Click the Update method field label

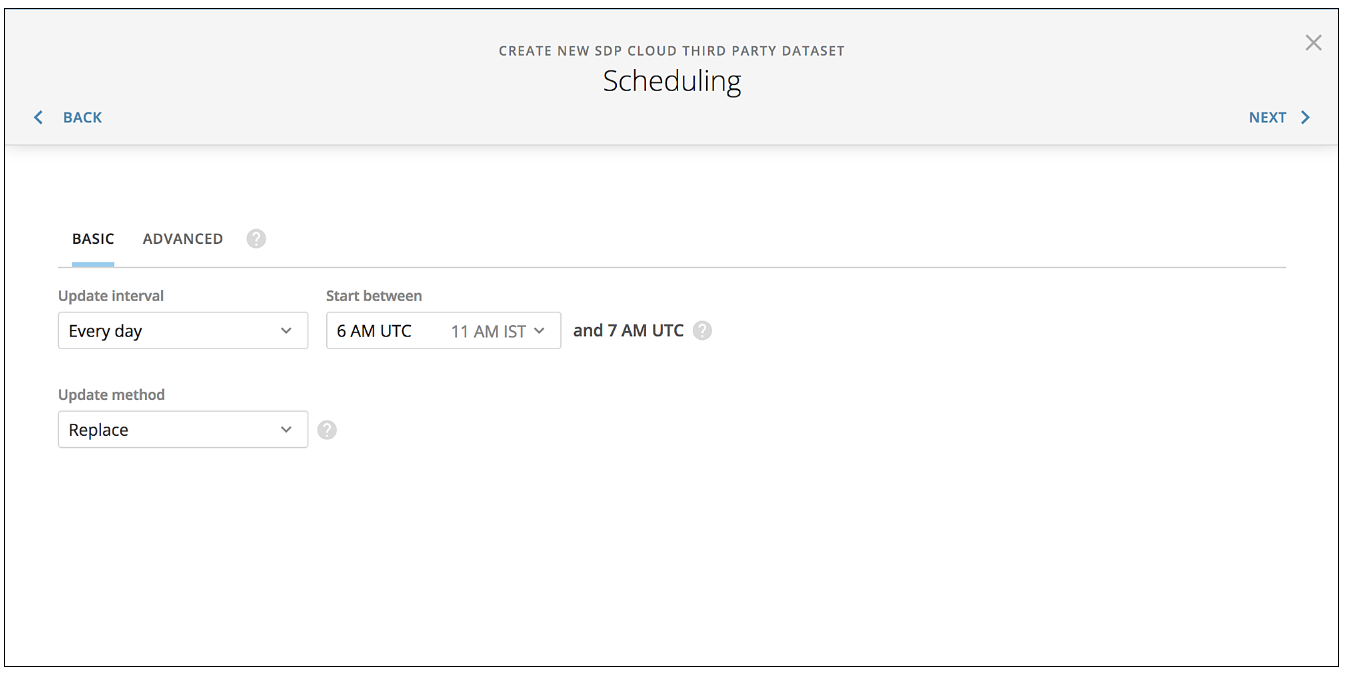[111, 395]
